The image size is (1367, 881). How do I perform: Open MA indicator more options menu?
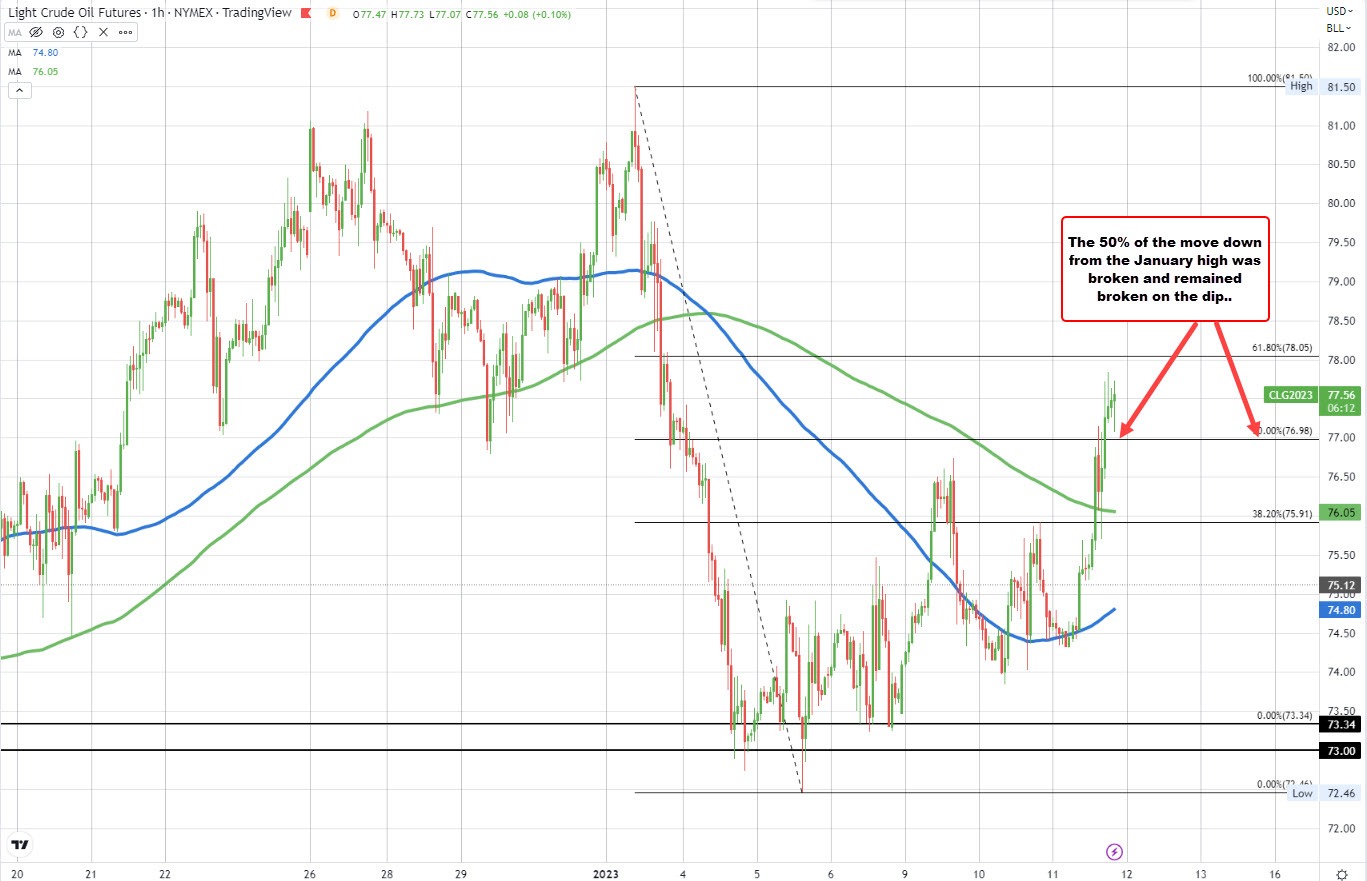(125, 32)
